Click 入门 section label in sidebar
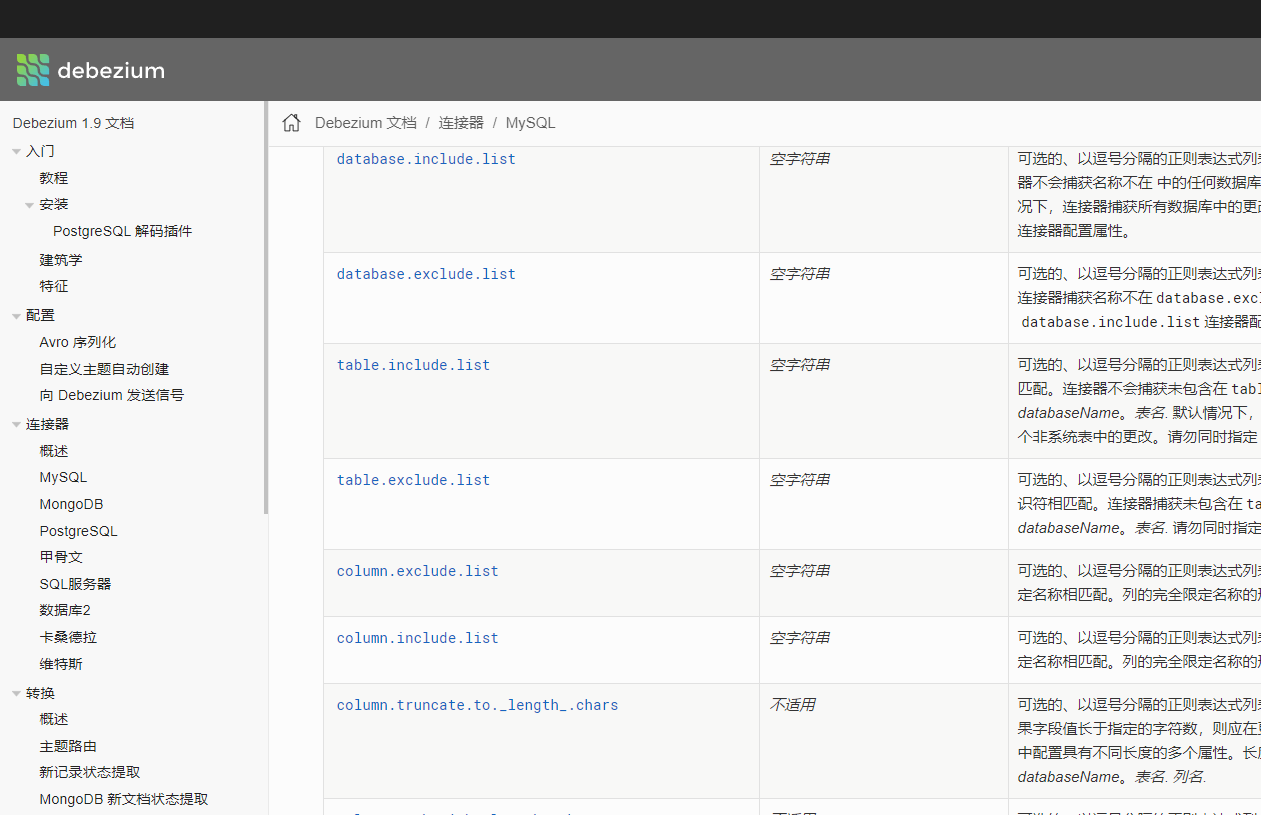The height and width of the screenshot is (815, 1261). point(40,151)
